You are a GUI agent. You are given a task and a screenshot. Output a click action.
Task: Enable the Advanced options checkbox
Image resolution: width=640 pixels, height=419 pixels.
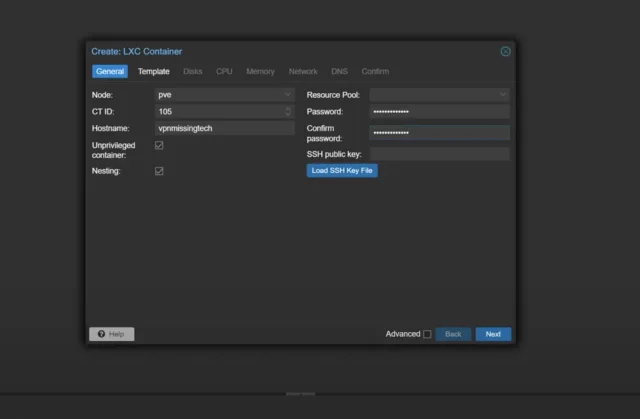coord(427,334)
